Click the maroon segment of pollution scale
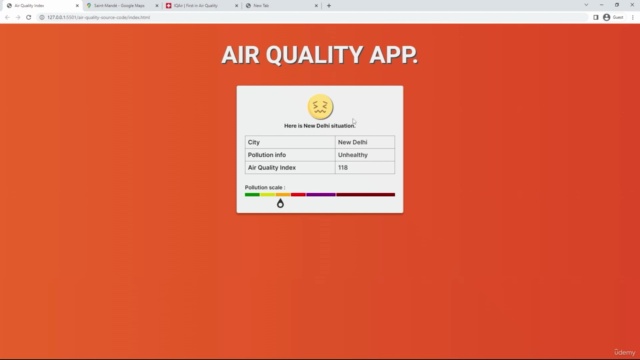Viewport: 640px width, 360px height. (366, 195)
